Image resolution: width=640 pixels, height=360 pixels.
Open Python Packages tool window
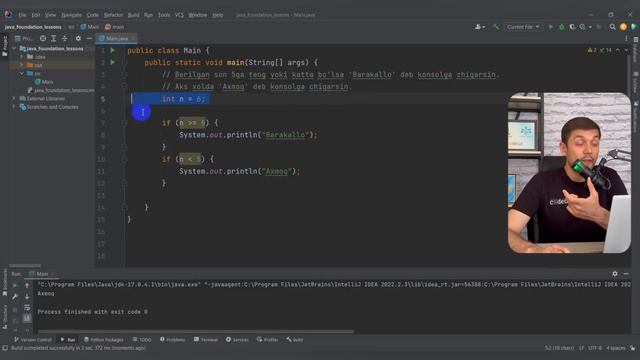103,340
